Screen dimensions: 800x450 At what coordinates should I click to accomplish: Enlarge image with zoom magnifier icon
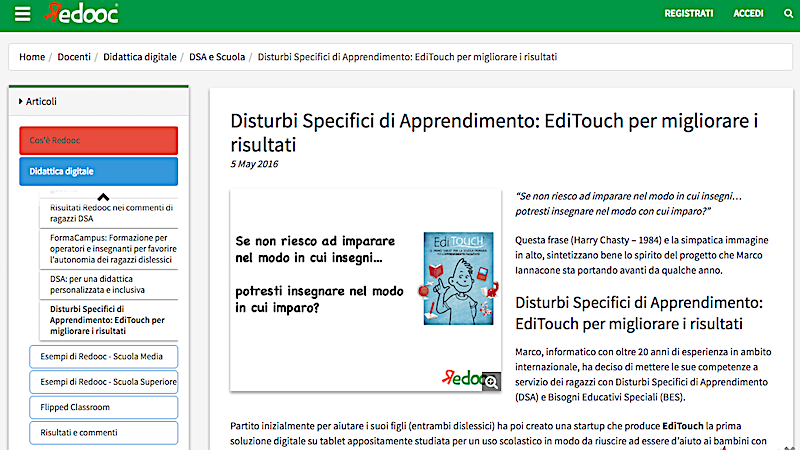point(491,382)
